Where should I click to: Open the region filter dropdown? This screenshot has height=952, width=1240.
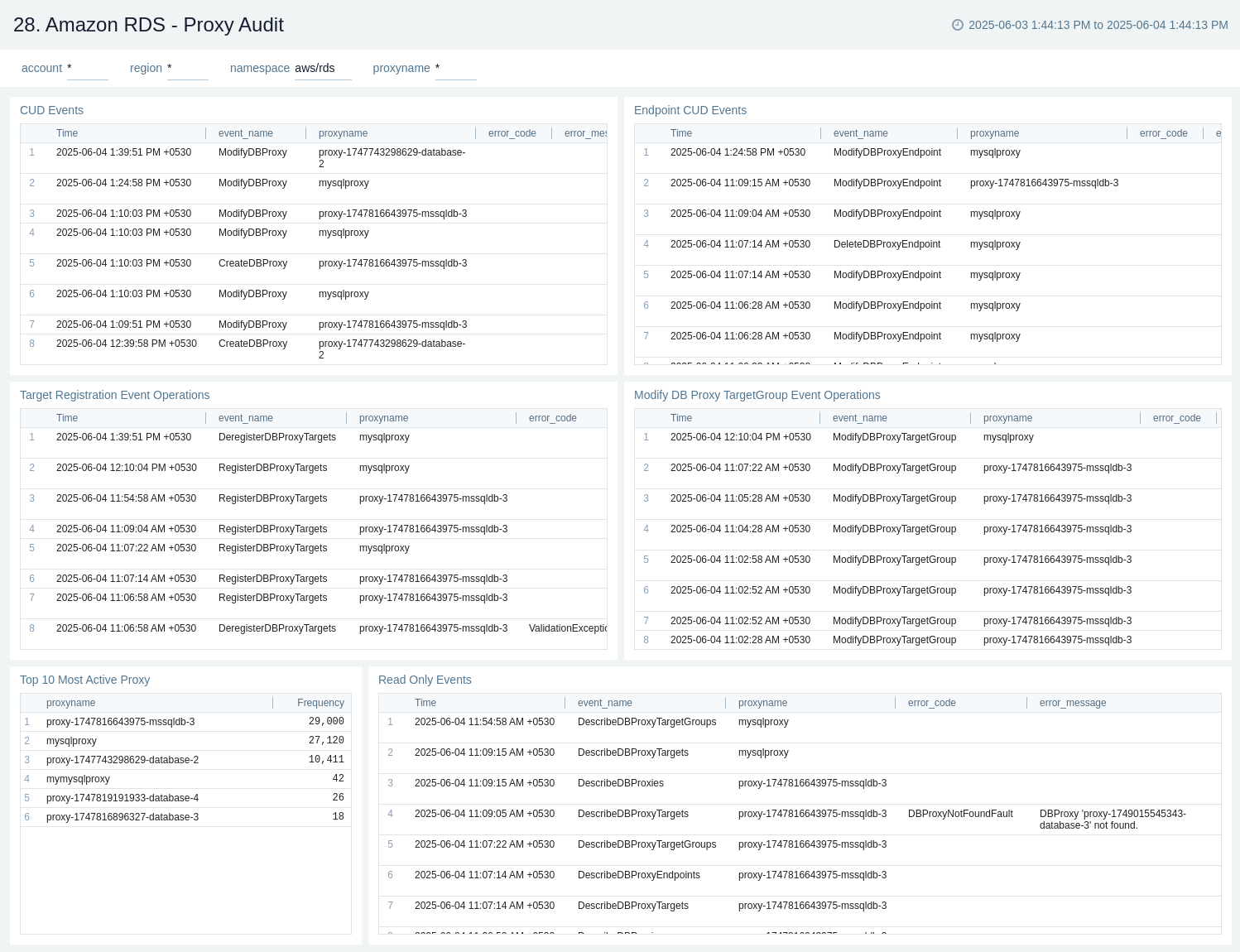187,70
